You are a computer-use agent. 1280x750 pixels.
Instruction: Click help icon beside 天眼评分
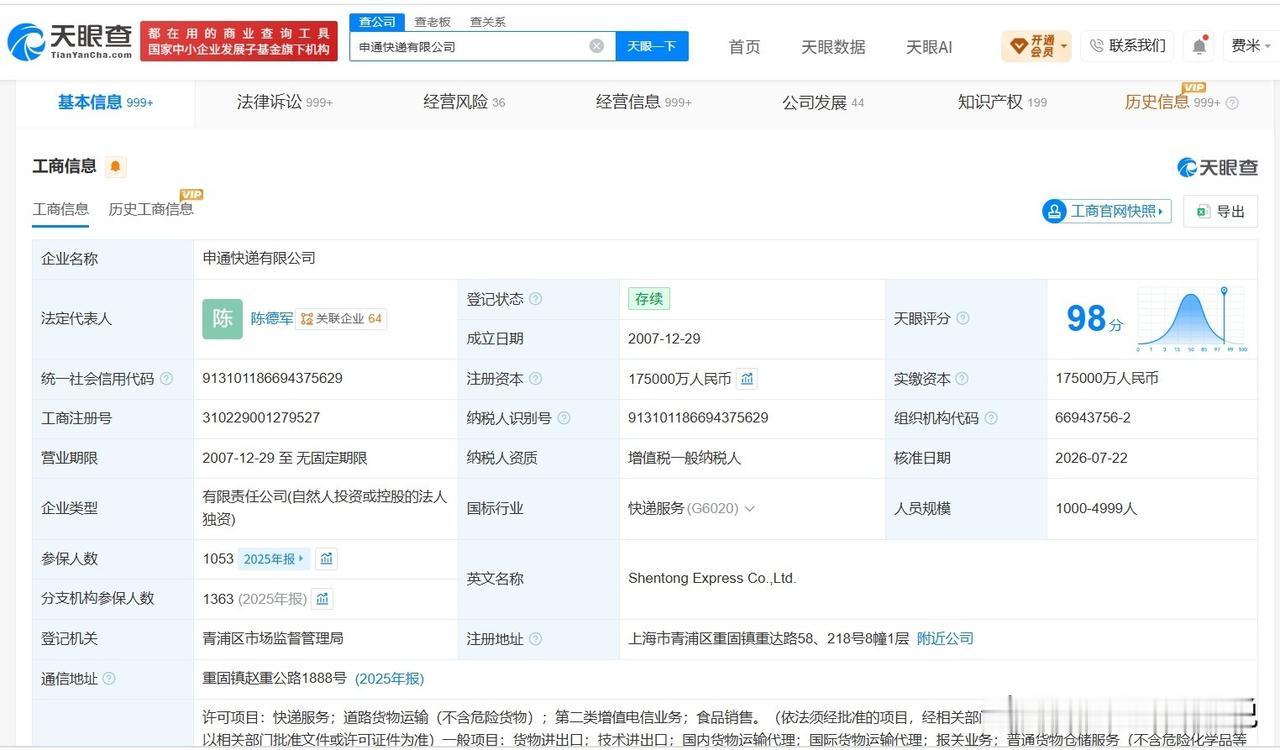tap(963, 318)
